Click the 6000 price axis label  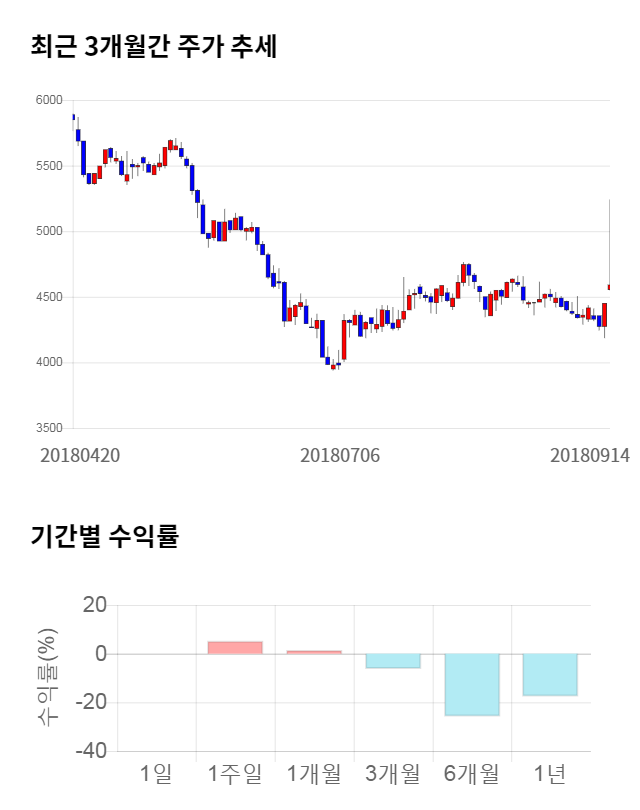(x=49, y=100)
